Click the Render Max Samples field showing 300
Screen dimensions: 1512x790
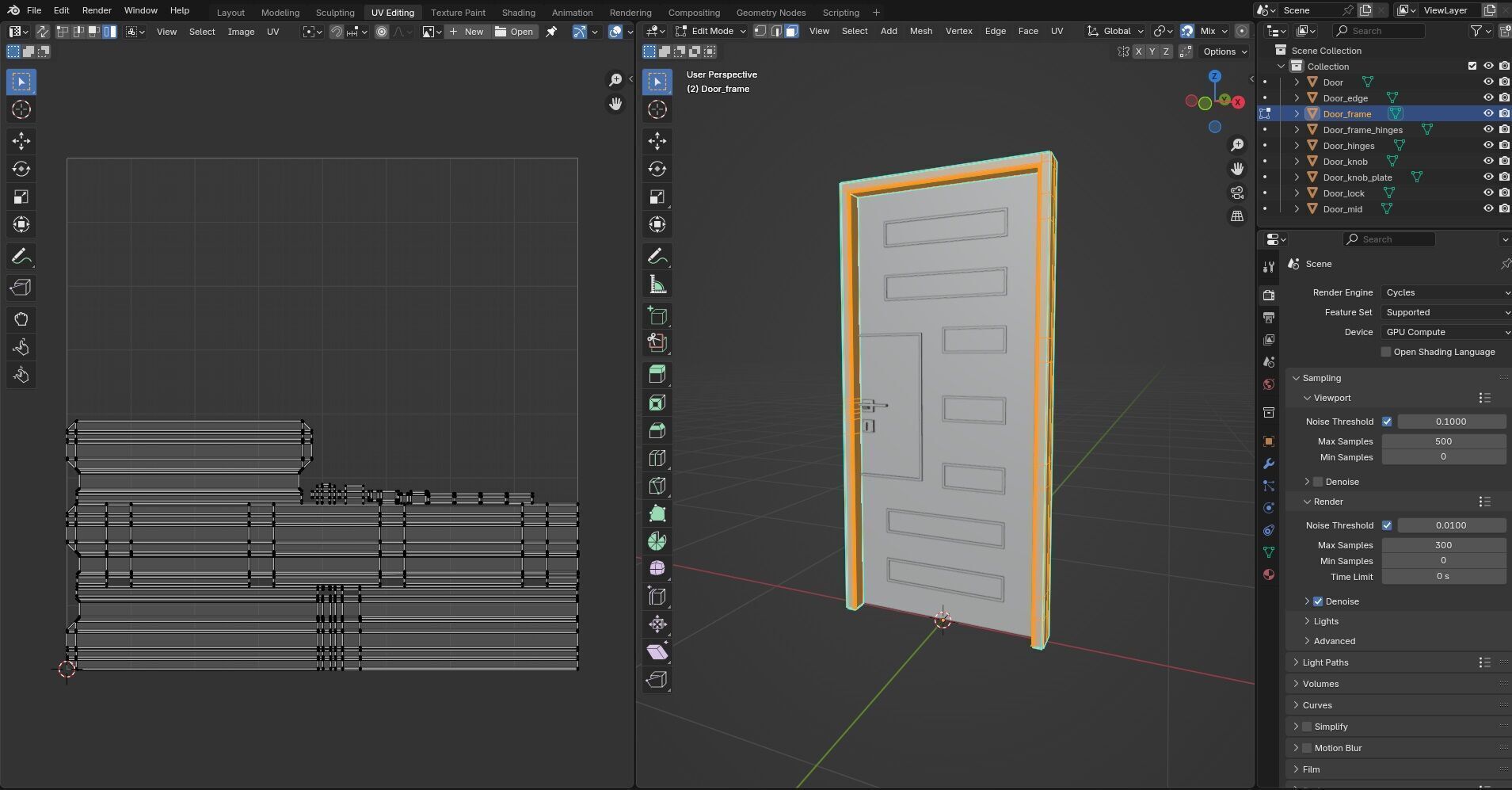[x=1443, y=545]
